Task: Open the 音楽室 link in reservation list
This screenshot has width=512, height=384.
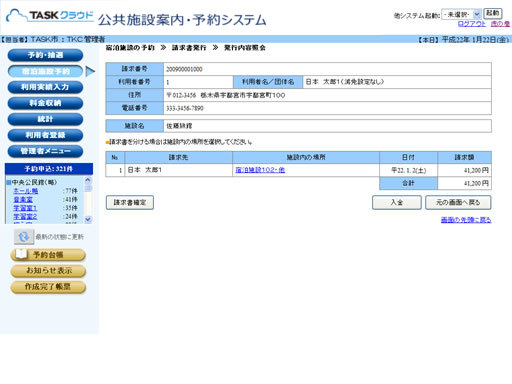Action: pos(23,199)
